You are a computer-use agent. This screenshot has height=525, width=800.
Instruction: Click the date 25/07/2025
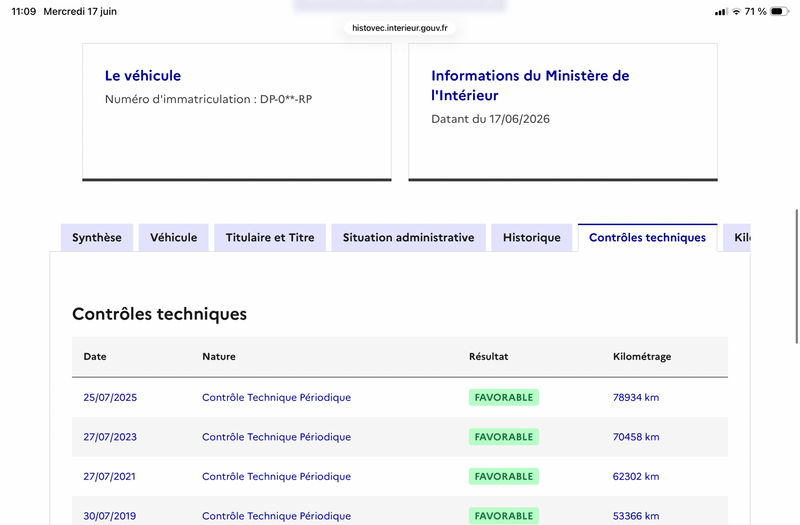tap(110, 397)
